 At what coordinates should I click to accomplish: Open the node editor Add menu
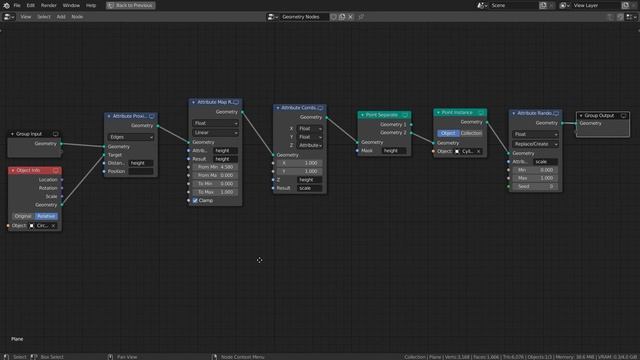pos(61,17)
